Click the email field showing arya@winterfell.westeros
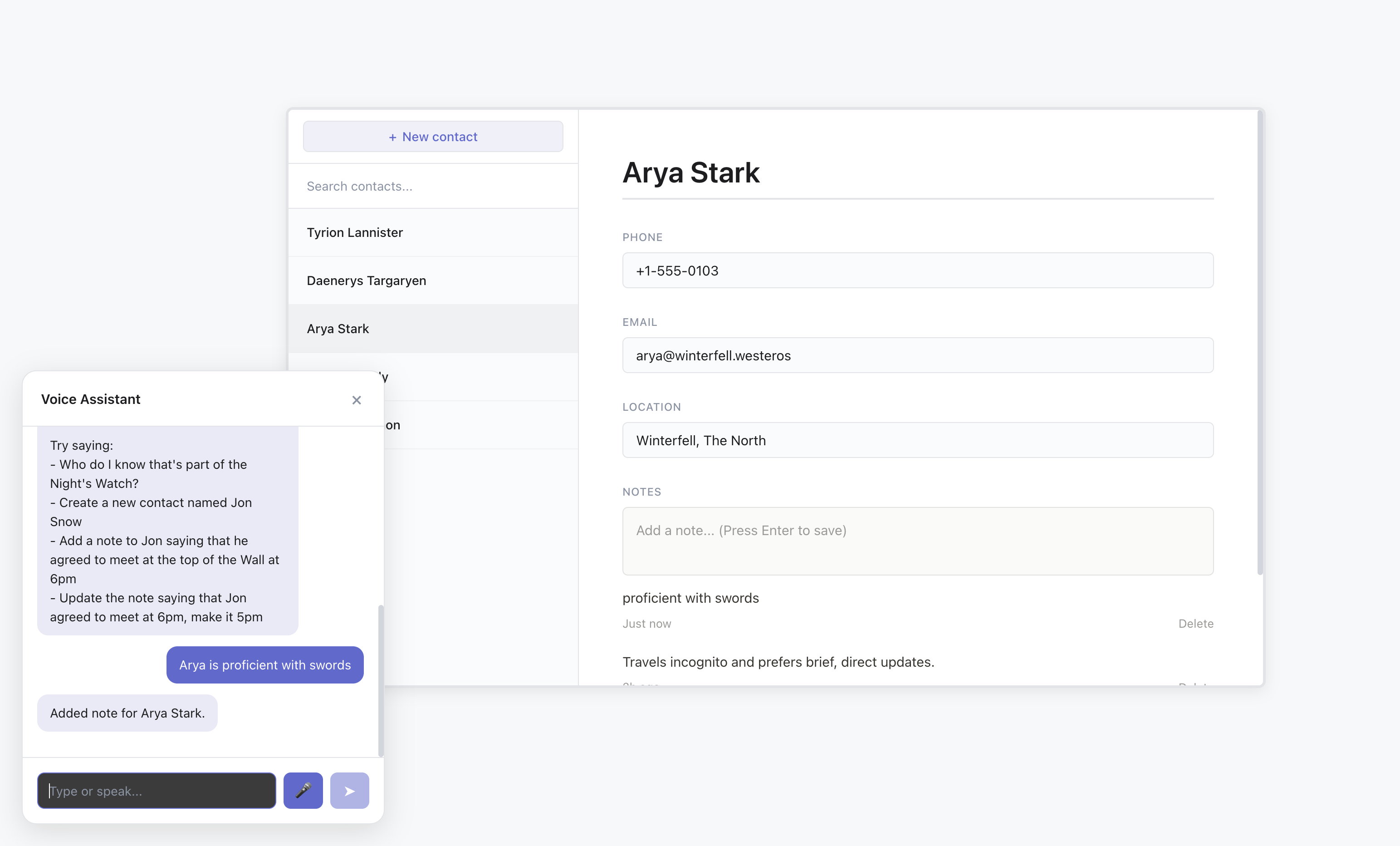The image size is (1400, 846). click(917, 355)
